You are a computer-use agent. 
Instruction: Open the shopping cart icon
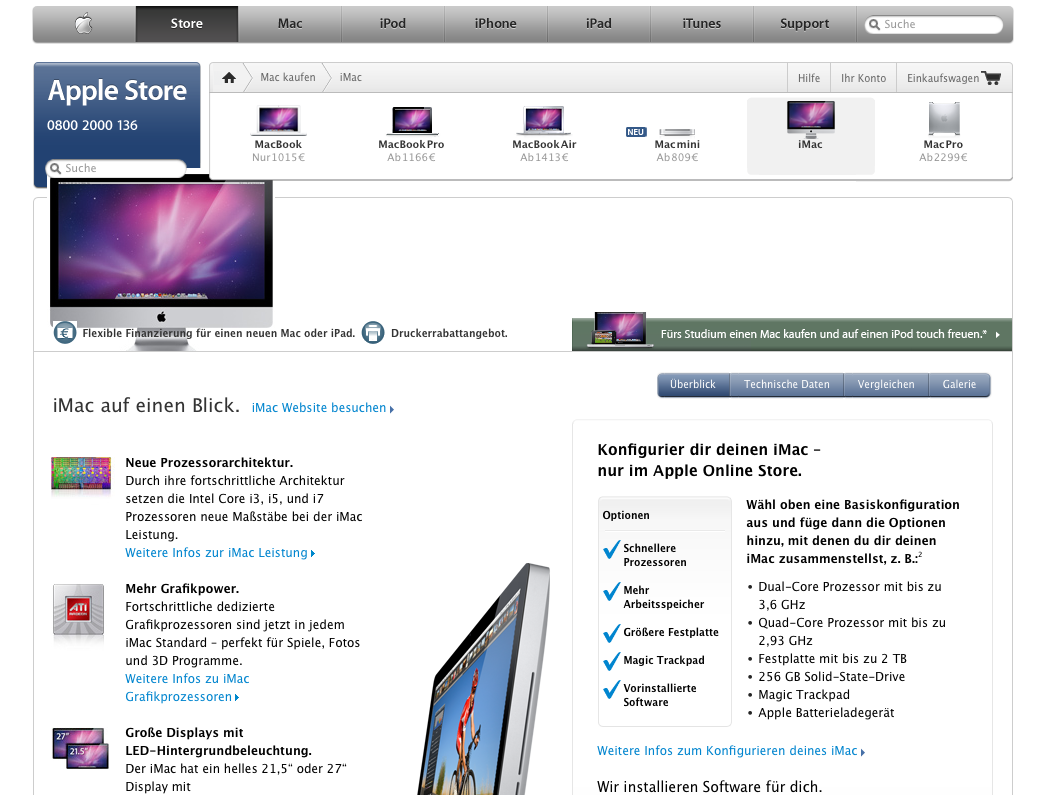(992, 78)
